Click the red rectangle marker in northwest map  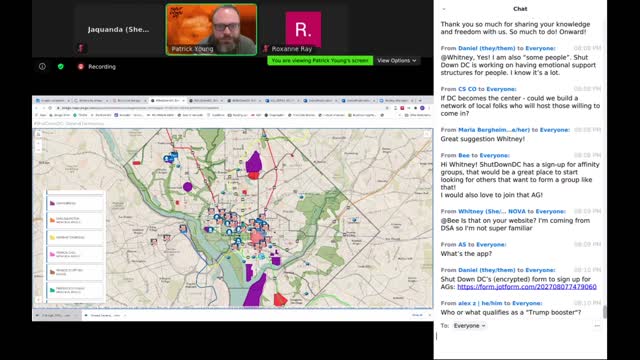[x=136, y=163]
